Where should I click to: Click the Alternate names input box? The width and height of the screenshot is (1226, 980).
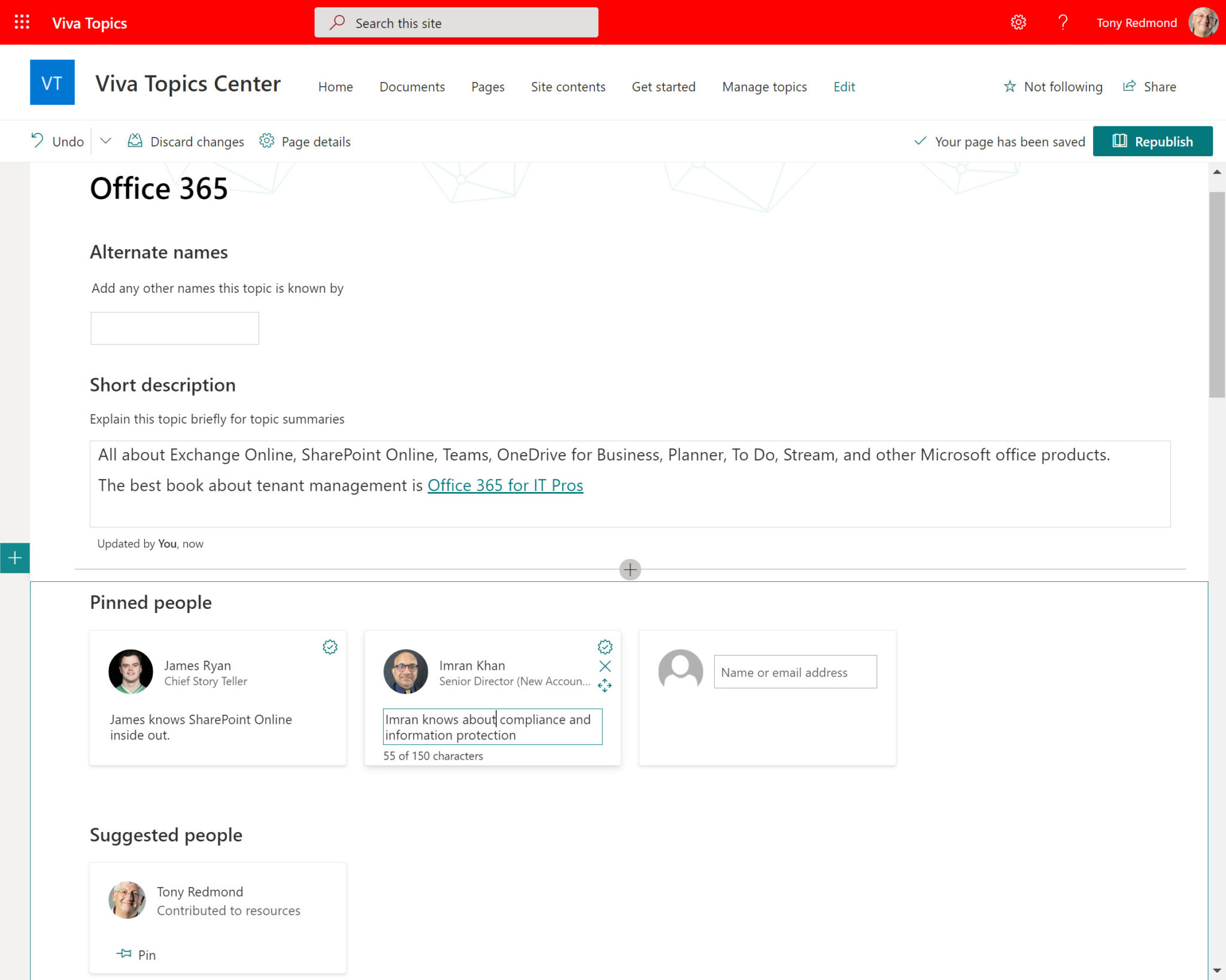[x=174, y=328]
